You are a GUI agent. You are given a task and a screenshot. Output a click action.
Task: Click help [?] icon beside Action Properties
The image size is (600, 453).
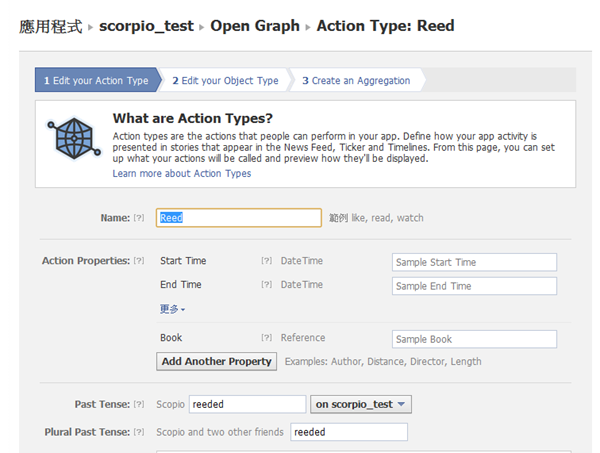tap(139, 261)
